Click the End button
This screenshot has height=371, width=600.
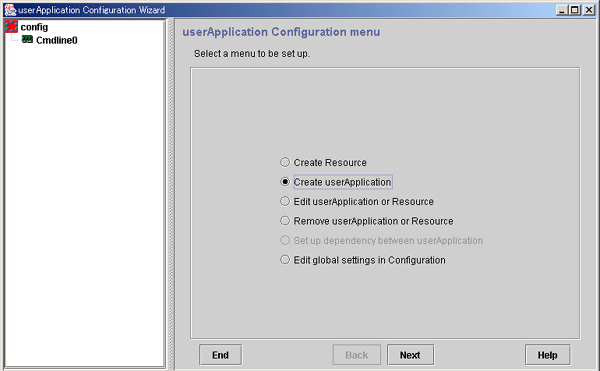(220, 355)
